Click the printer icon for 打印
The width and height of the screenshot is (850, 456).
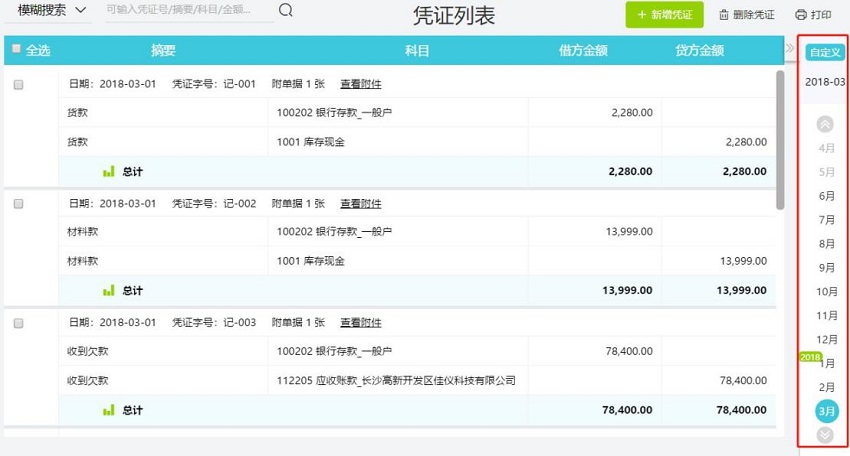[x=800, y=15]
